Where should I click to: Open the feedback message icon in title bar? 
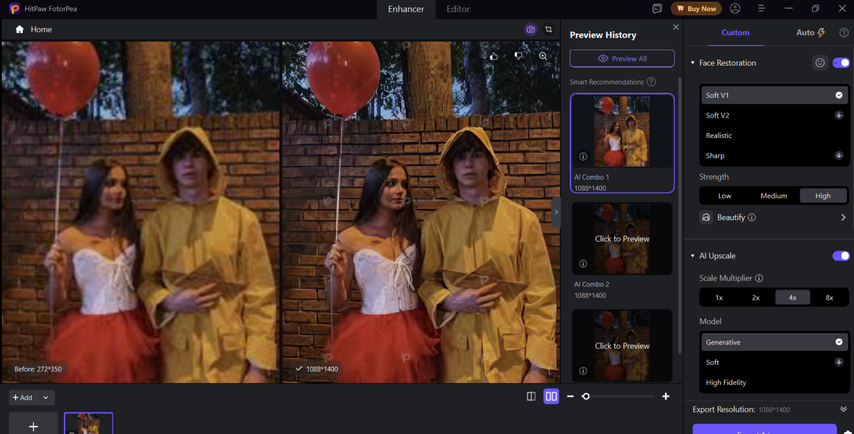coord(657,9)
